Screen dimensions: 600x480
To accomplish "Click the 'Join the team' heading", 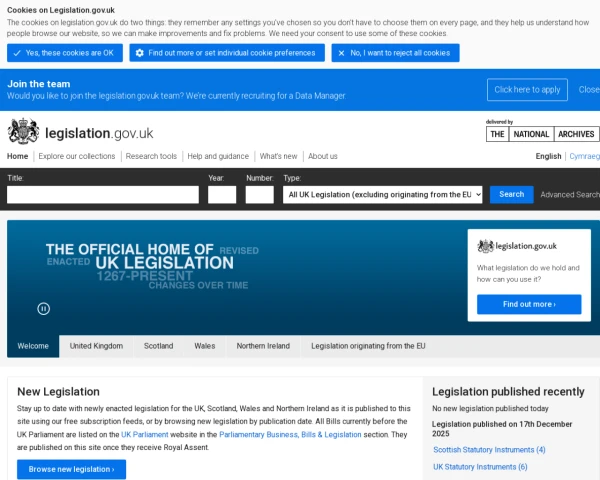I will 39,84.
